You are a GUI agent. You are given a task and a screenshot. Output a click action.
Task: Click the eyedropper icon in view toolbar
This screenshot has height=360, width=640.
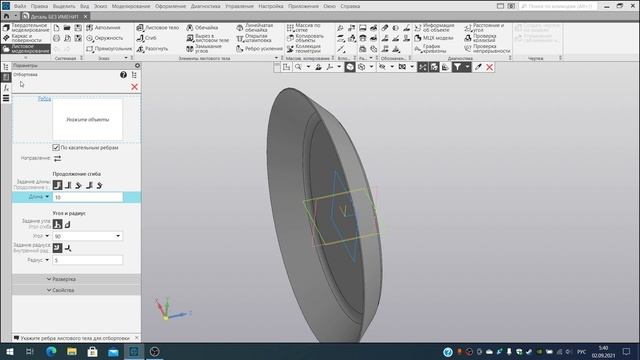[x=478, y=67]
